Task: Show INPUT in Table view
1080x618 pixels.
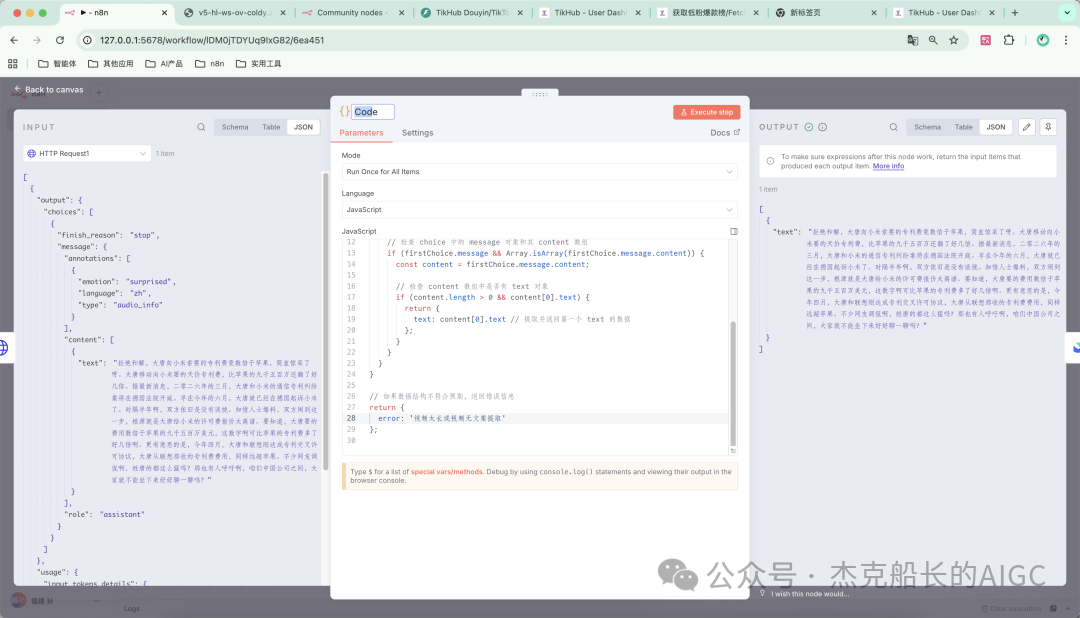Action: pos(271,127)
